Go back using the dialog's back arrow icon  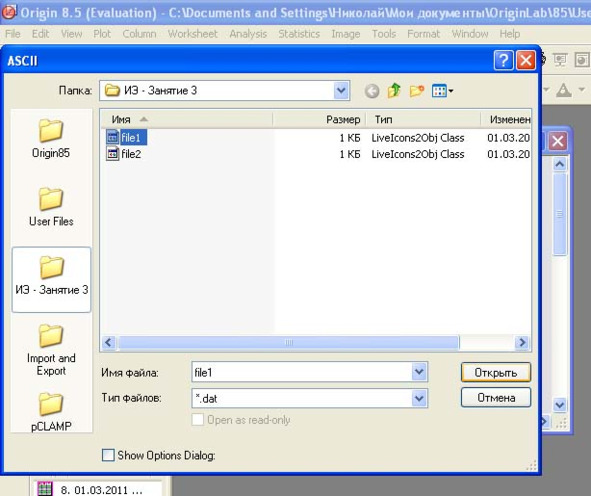372,91
